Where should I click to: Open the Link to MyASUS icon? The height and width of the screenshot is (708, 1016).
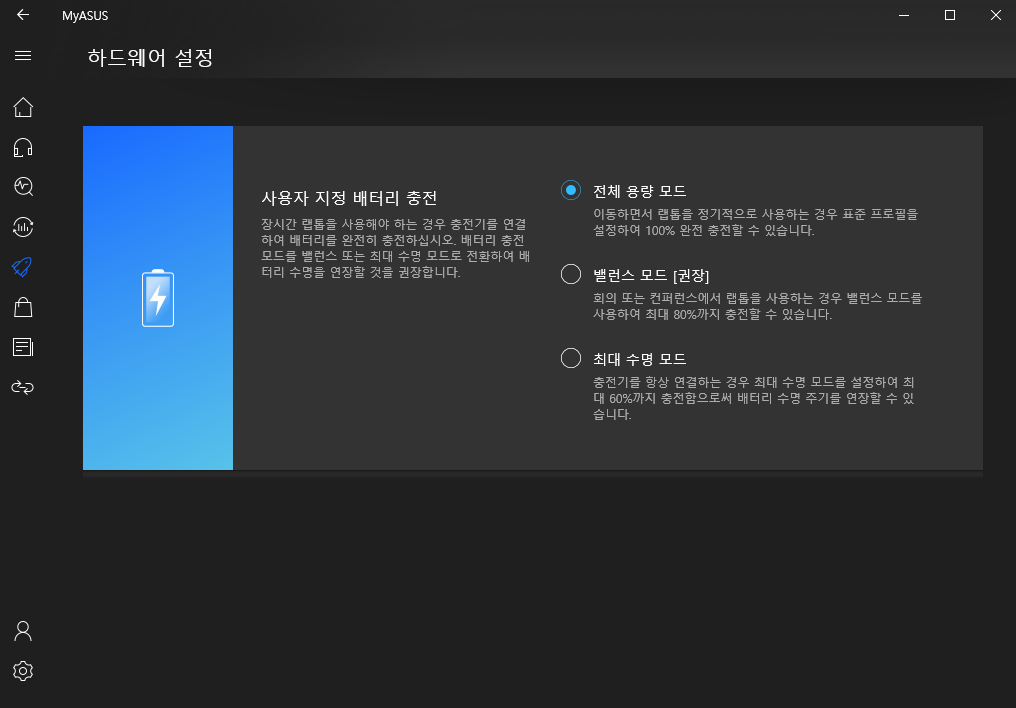pos(23,387)
